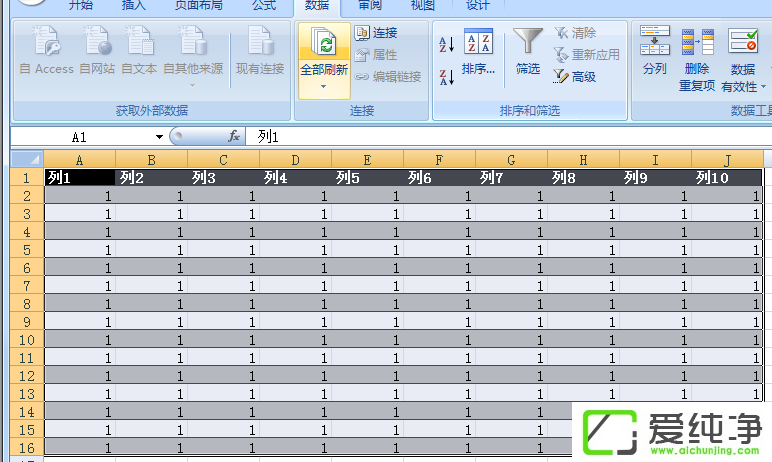Select row 13 header
This screenshot has width=772, height=462.
tap(27, 394)
